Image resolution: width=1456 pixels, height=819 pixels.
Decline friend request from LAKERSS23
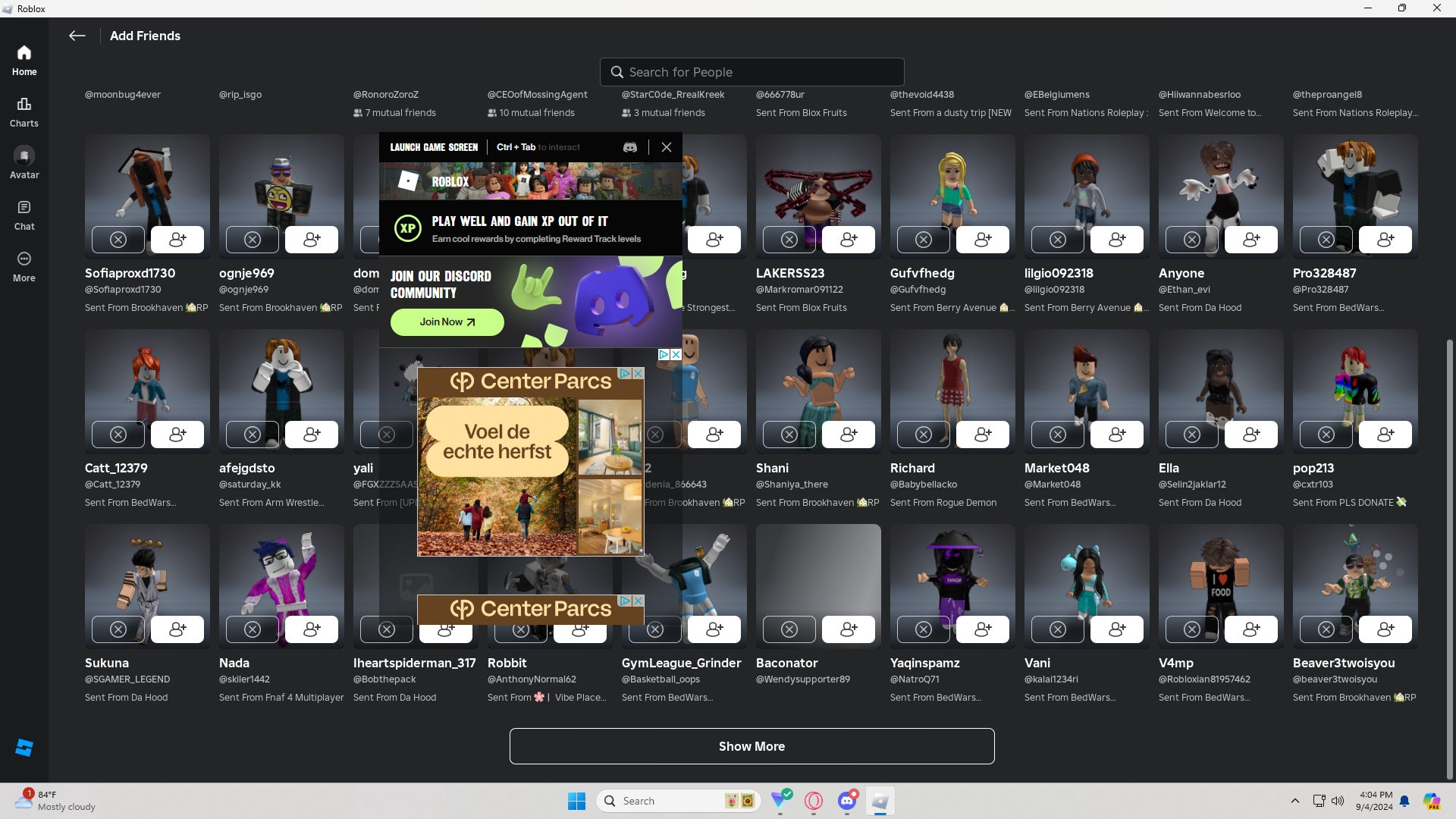point(789,240)
